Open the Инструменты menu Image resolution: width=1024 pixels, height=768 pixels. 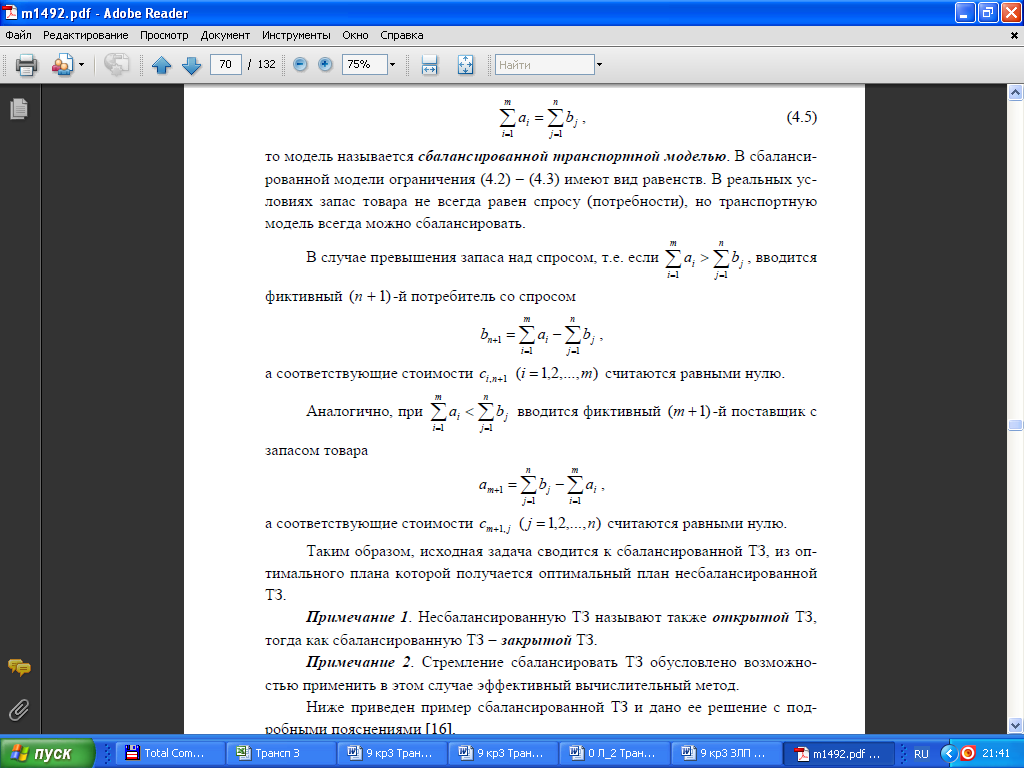[x=296, y=35]
